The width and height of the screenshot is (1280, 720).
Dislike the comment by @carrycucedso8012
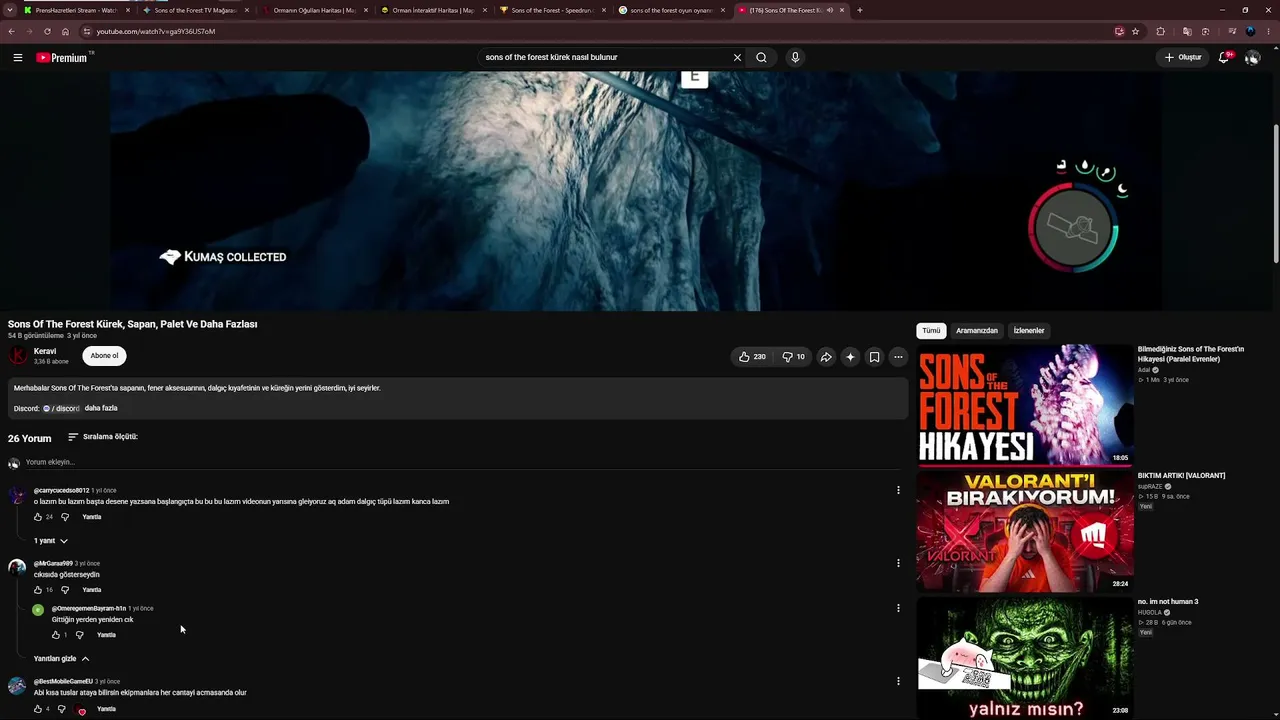pyautogui.click(x=65, y=517)
